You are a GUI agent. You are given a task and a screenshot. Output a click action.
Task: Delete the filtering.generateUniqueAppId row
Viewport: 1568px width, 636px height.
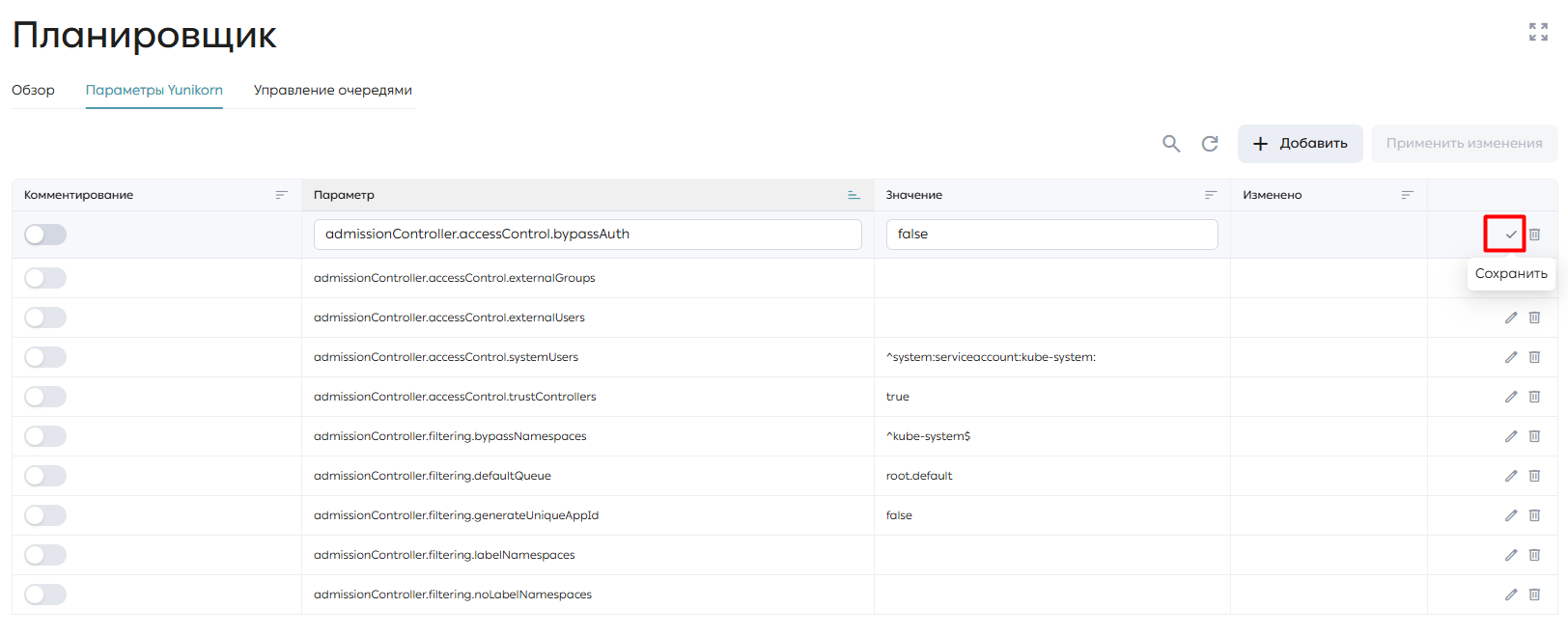(x=1534, y=515)
